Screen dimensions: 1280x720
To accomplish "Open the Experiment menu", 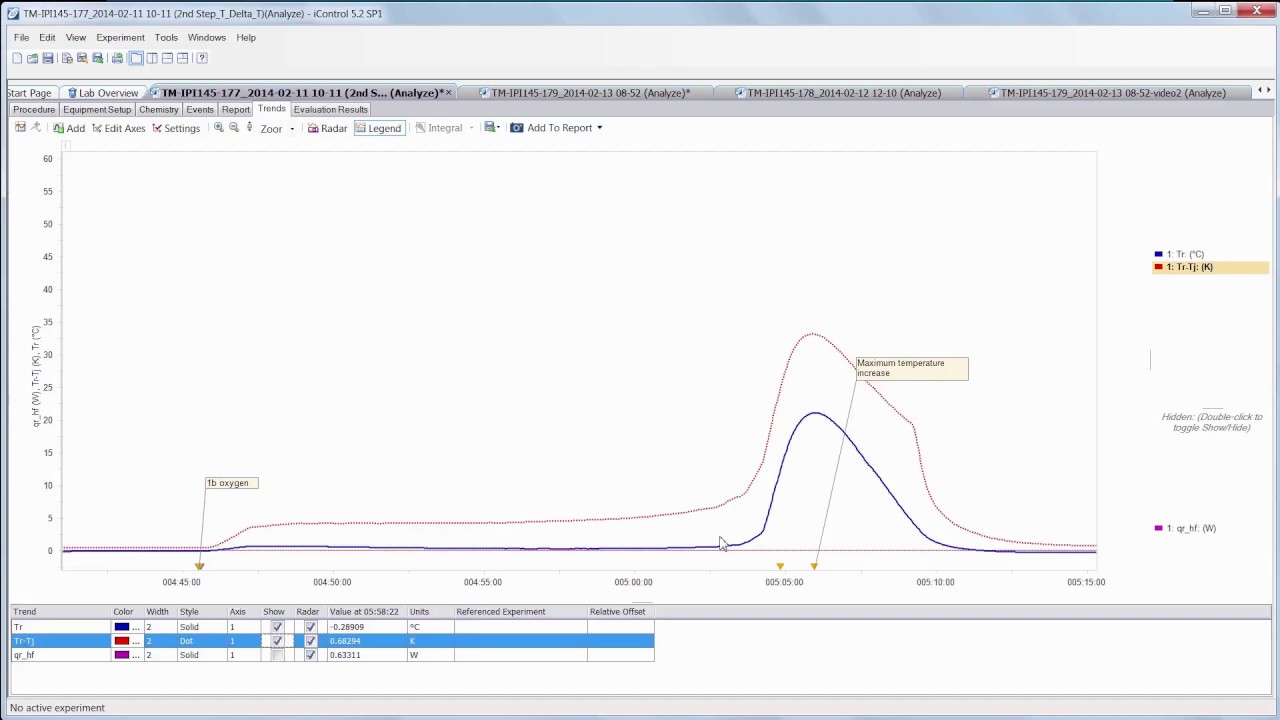I will pyautogui.click(x=120, y=38).
